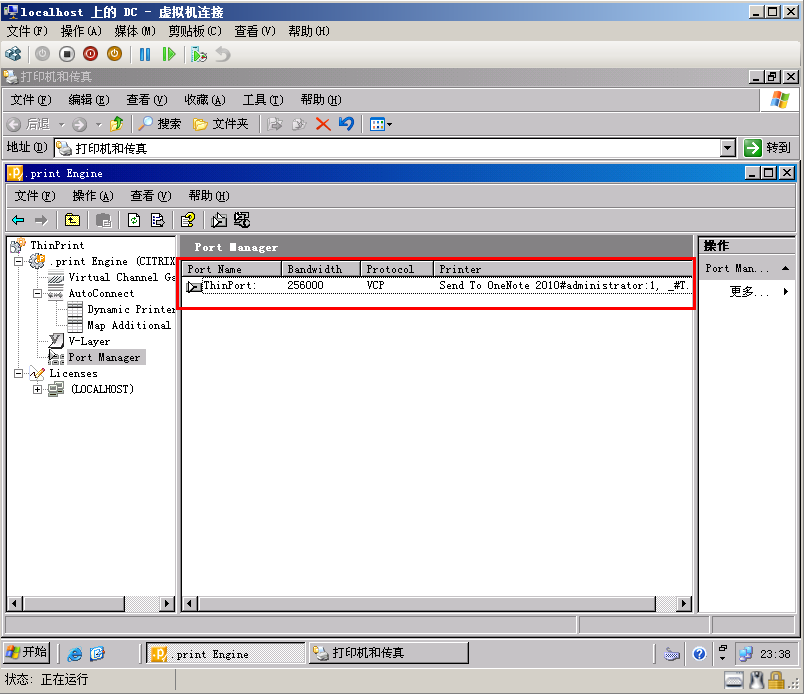Click the 256000 bandwidth value
The height and width of the screenshot is (694, 804).
(x=305, y=285)
